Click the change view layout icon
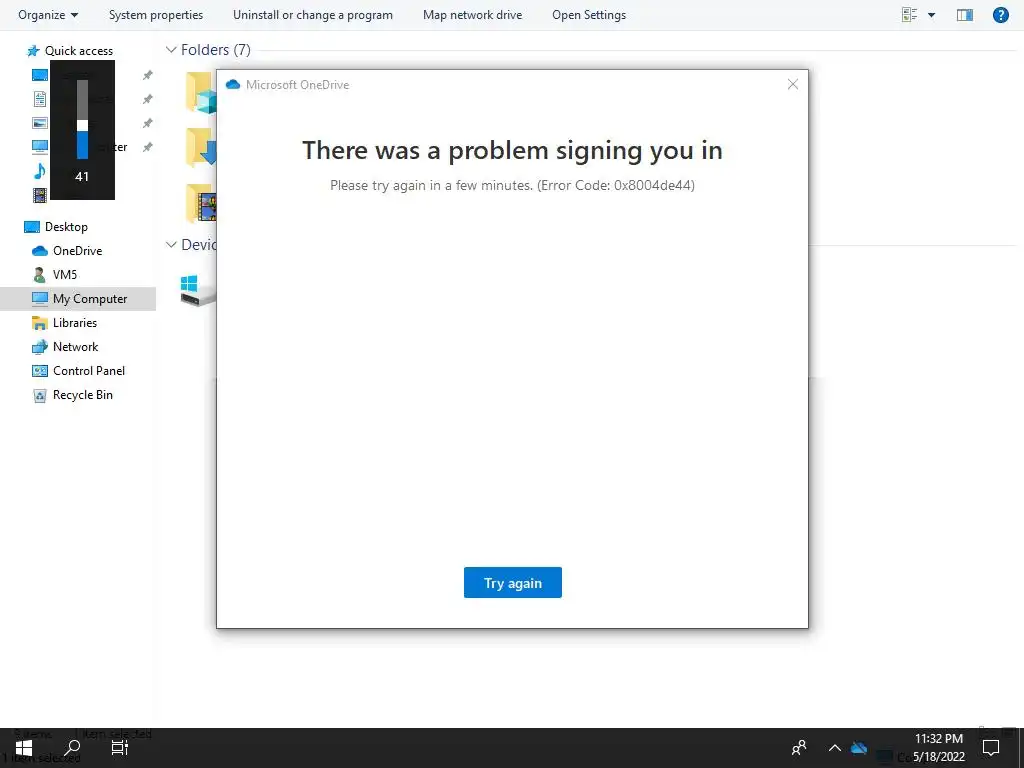Screen dimensions: 1024x768 tap(909, 14)
